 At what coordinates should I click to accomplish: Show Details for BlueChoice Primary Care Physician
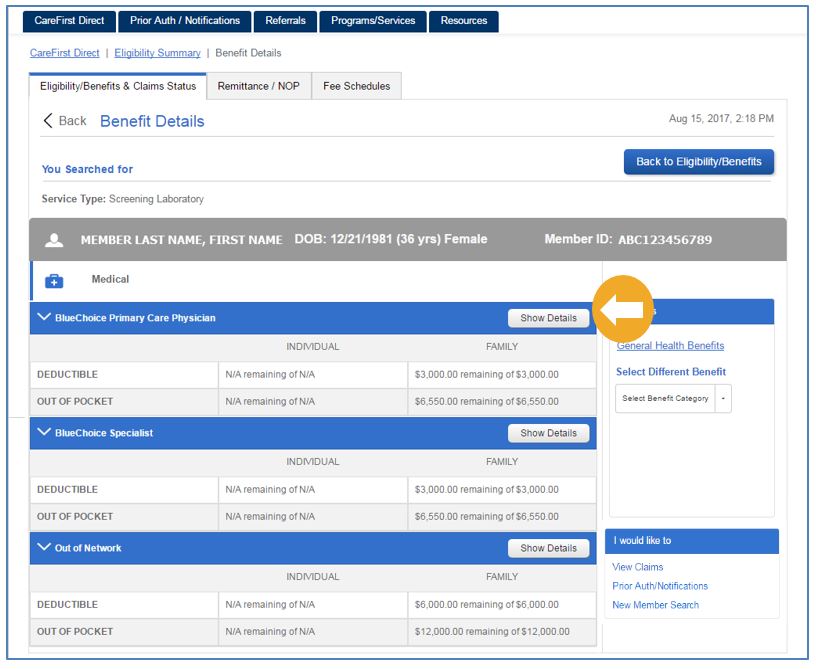[549, 318]
